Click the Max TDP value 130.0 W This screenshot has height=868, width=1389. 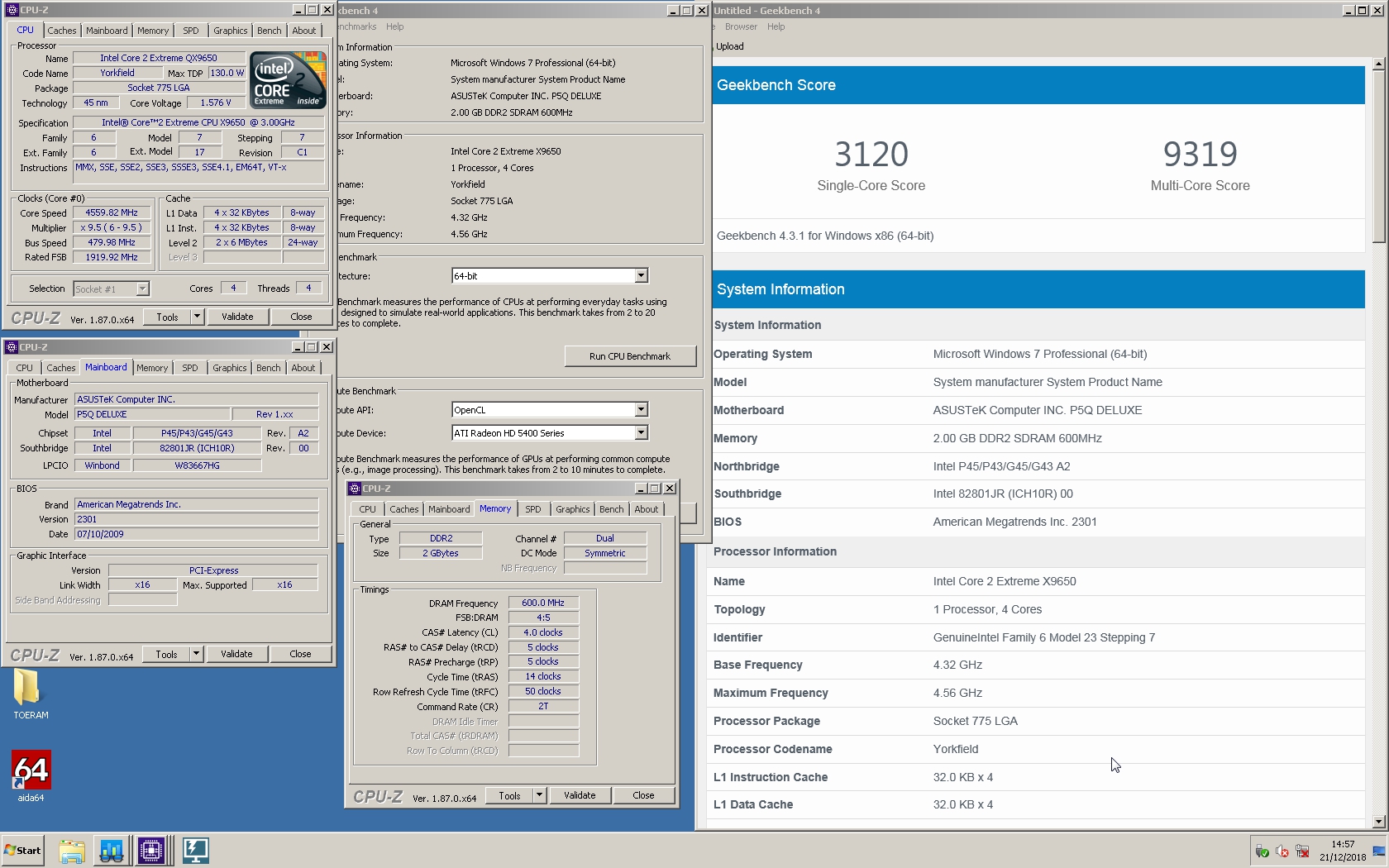(227, 73)
